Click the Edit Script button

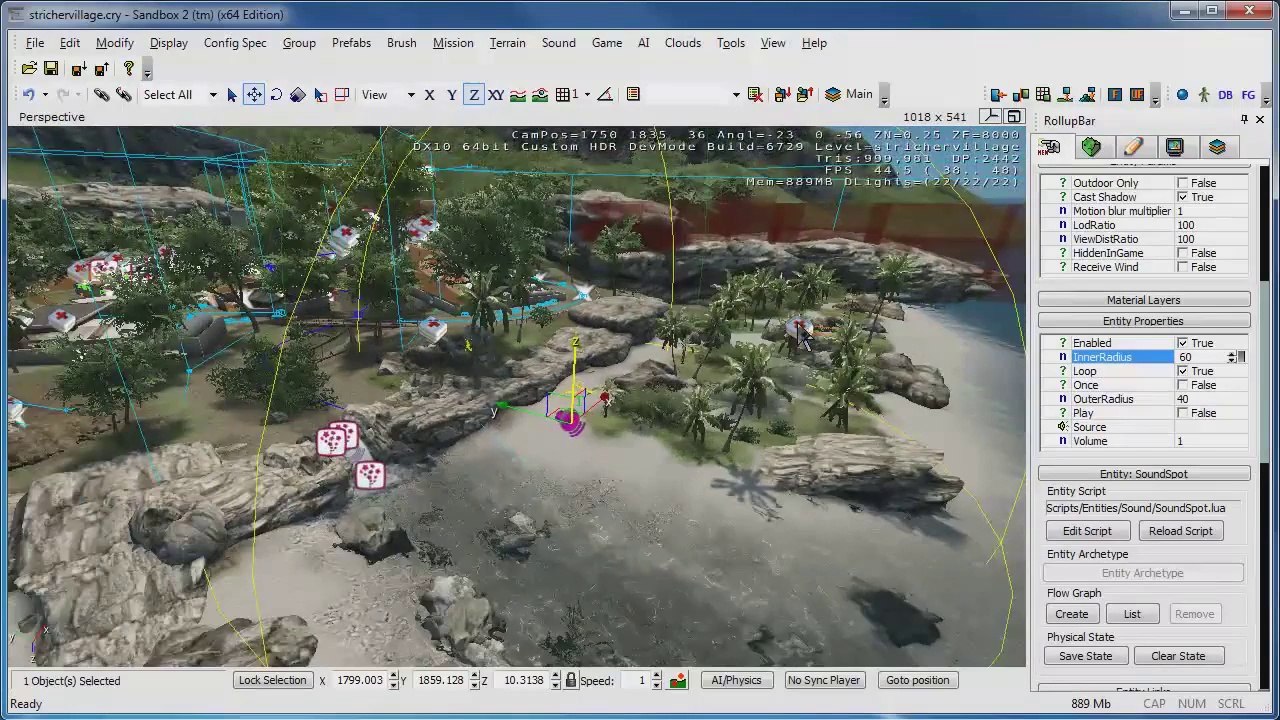tap(1087, 531)
